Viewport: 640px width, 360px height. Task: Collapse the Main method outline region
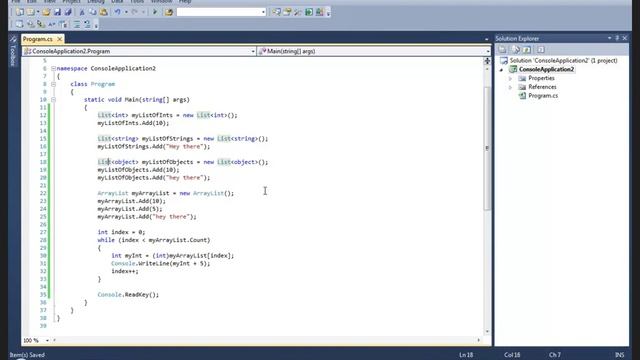click(x=53, y=100)
